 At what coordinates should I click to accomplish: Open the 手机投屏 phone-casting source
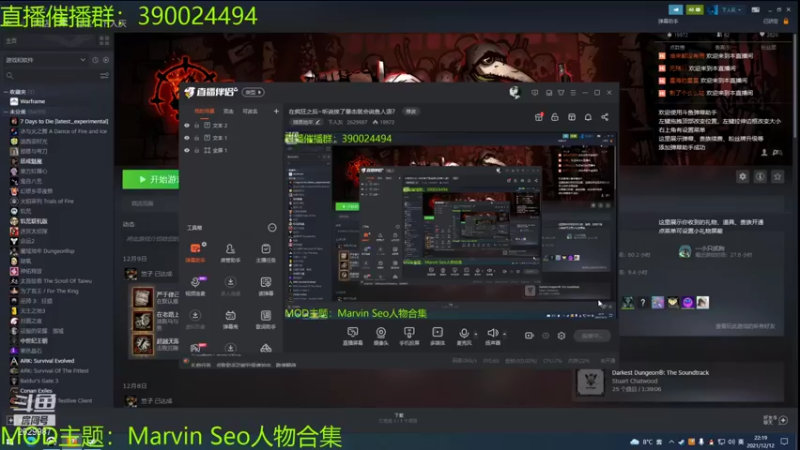click(x=409, y=333)
